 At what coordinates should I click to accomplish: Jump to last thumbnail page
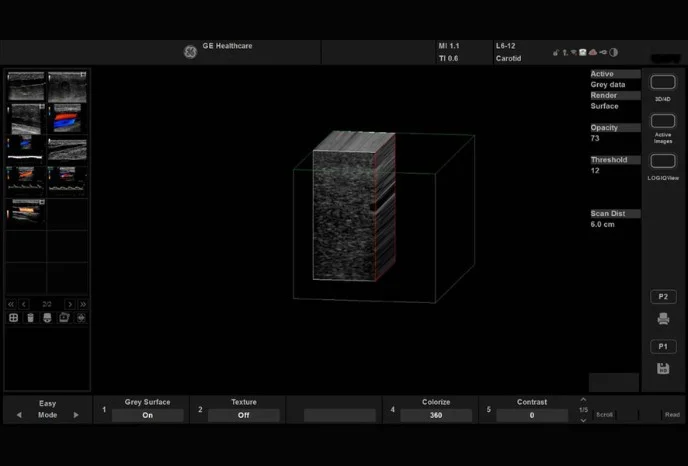[x=83, y=304]
